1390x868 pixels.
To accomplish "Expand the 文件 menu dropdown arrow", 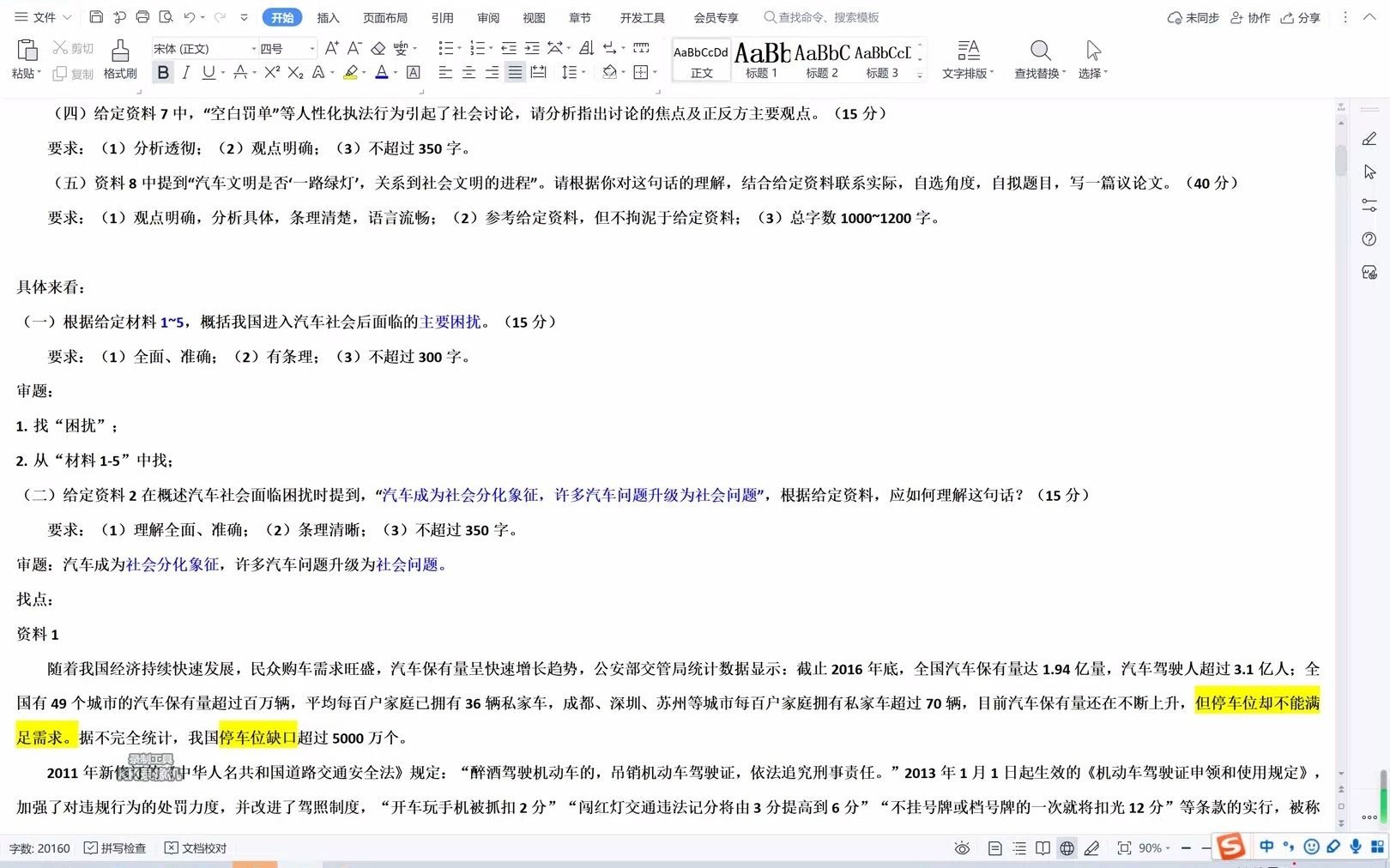I will point(68,17).
